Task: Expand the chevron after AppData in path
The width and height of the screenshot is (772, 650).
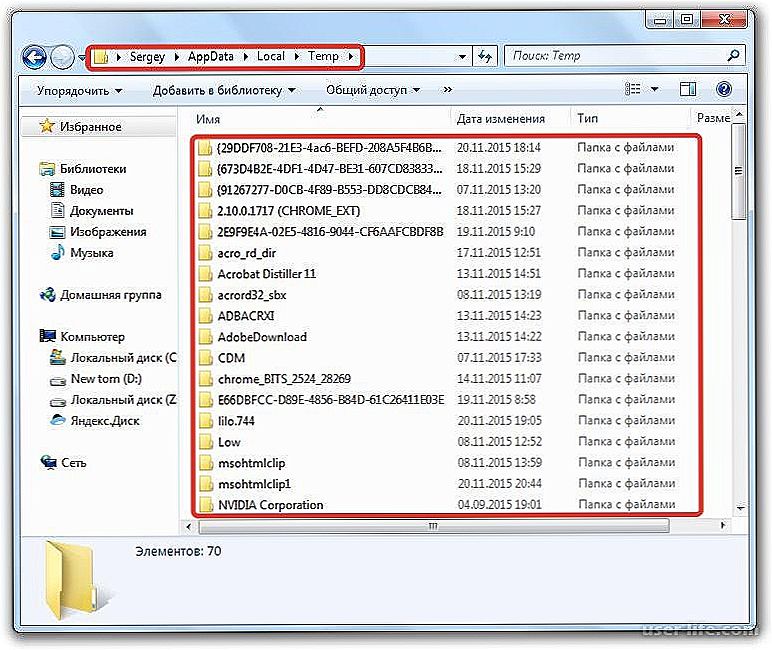Action: coord(245,57)
